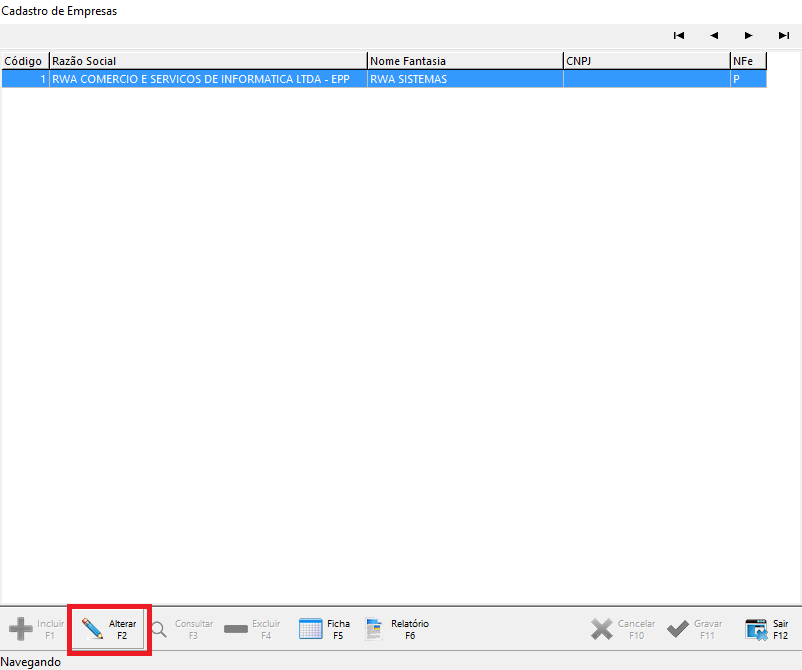Exit with the Sair F12 button
The image size is (802, 670).
(767, 629)
